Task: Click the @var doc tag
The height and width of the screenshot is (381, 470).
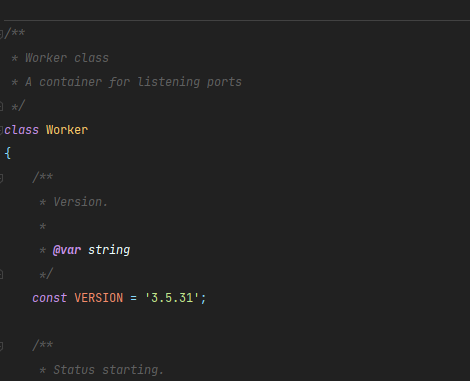Action: [67, 250]
